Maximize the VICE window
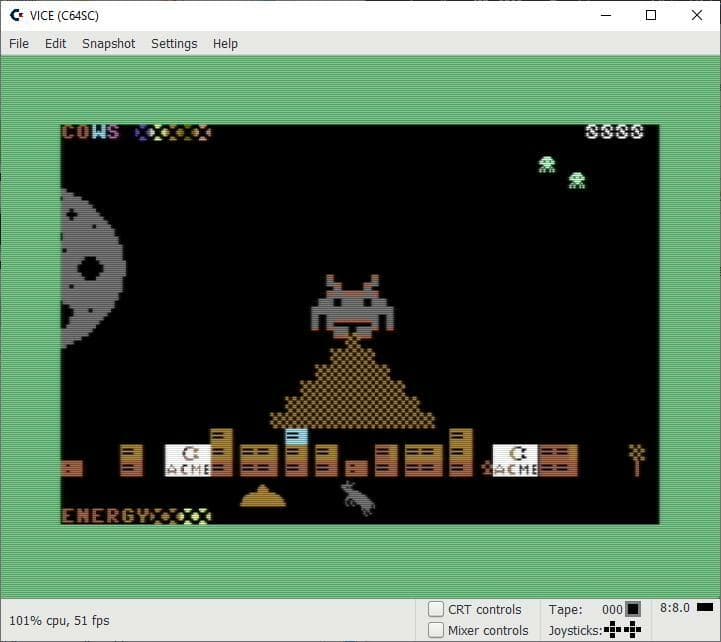 click(651, 15)
